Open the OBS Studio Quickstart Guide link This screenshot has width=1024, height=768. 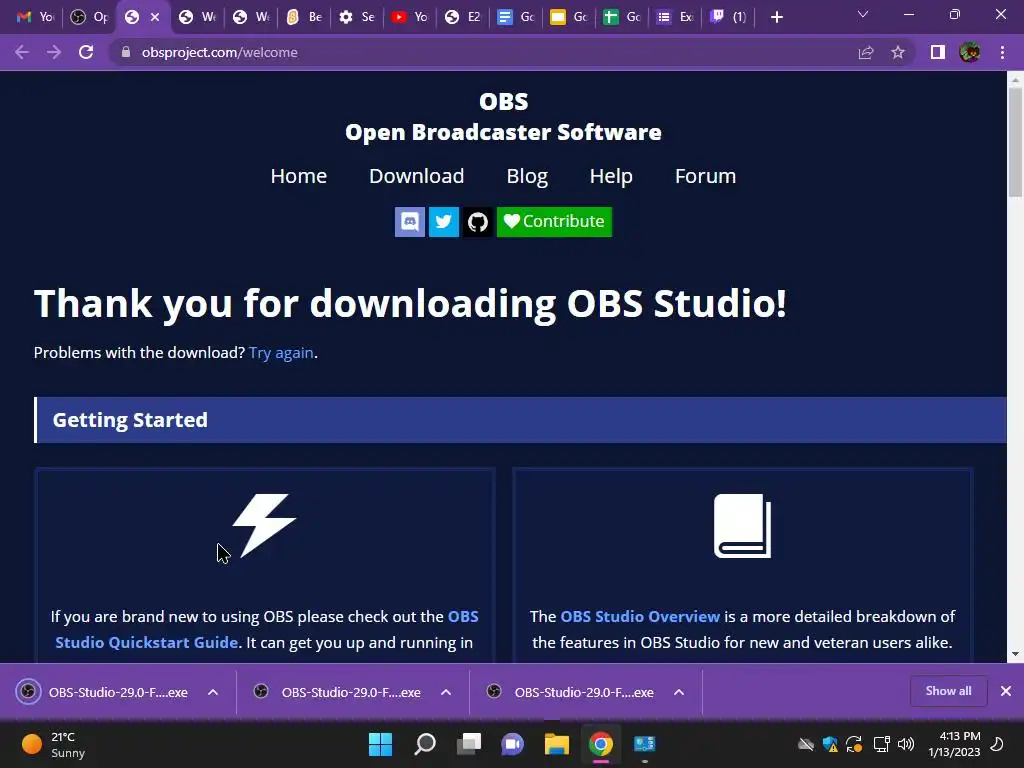click(267, 630)
